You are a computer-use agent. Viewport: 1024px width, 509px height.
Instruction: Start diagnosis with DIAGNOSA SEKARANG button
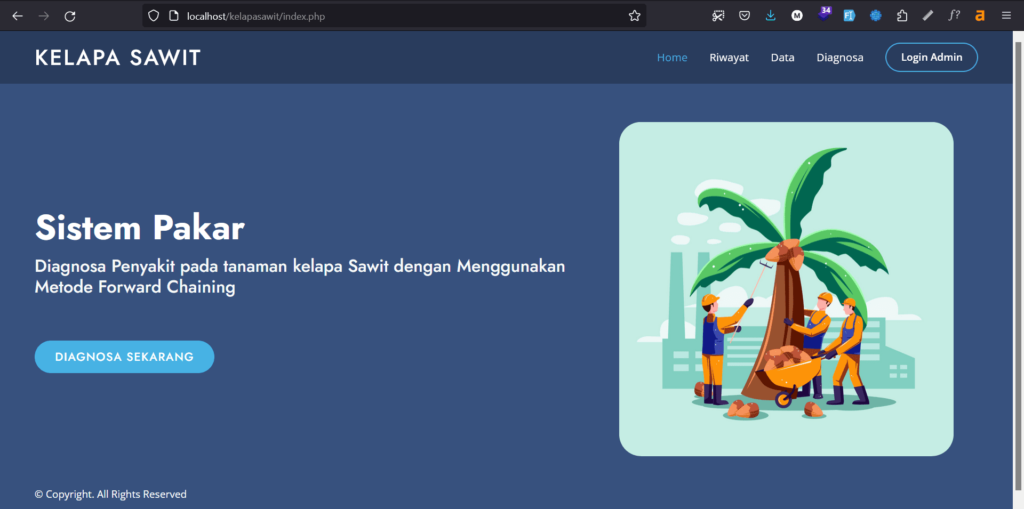[x=124, y=357]
